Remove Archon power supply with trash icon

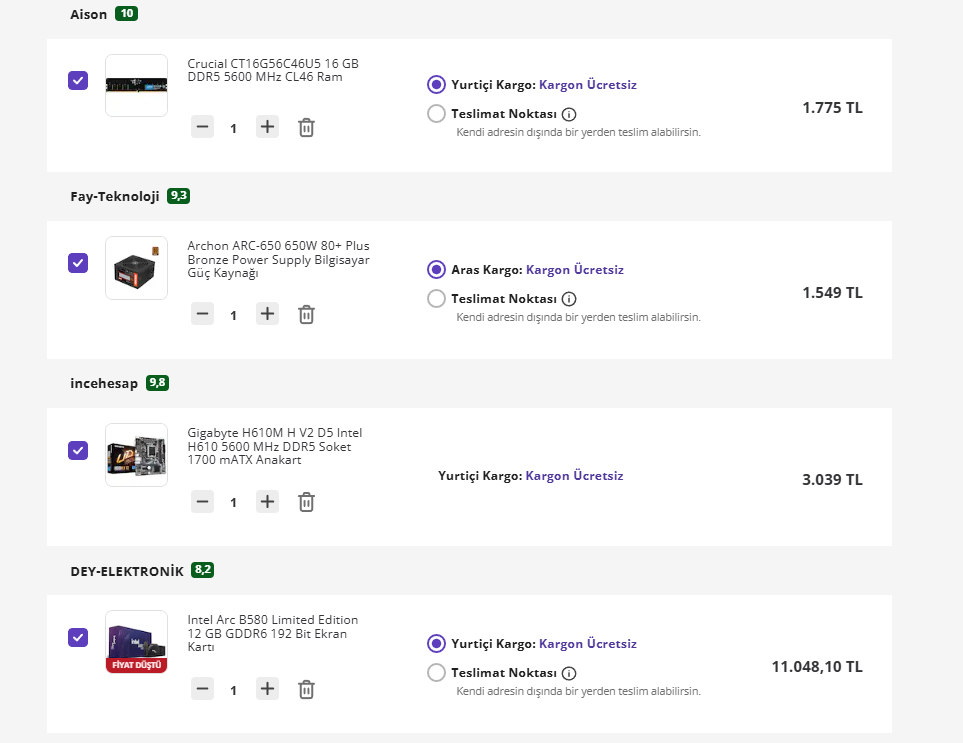click(x=307, y=314)
